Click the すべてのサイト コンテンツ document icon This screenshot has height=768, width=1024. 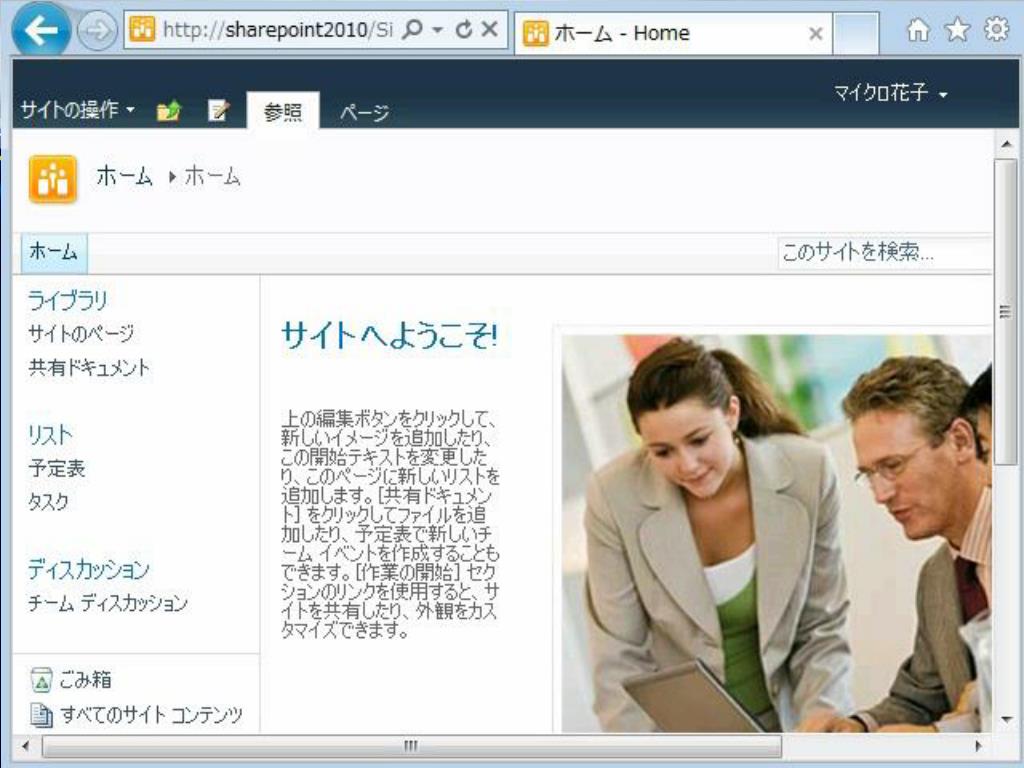[42, 715]
